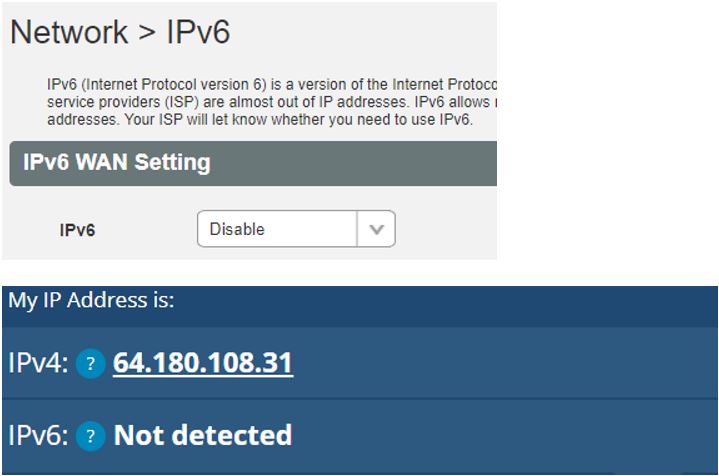Click the chevron arrow on IPv6 dropdown
This screenshot has height=476, width=719.
coord(376,229)
